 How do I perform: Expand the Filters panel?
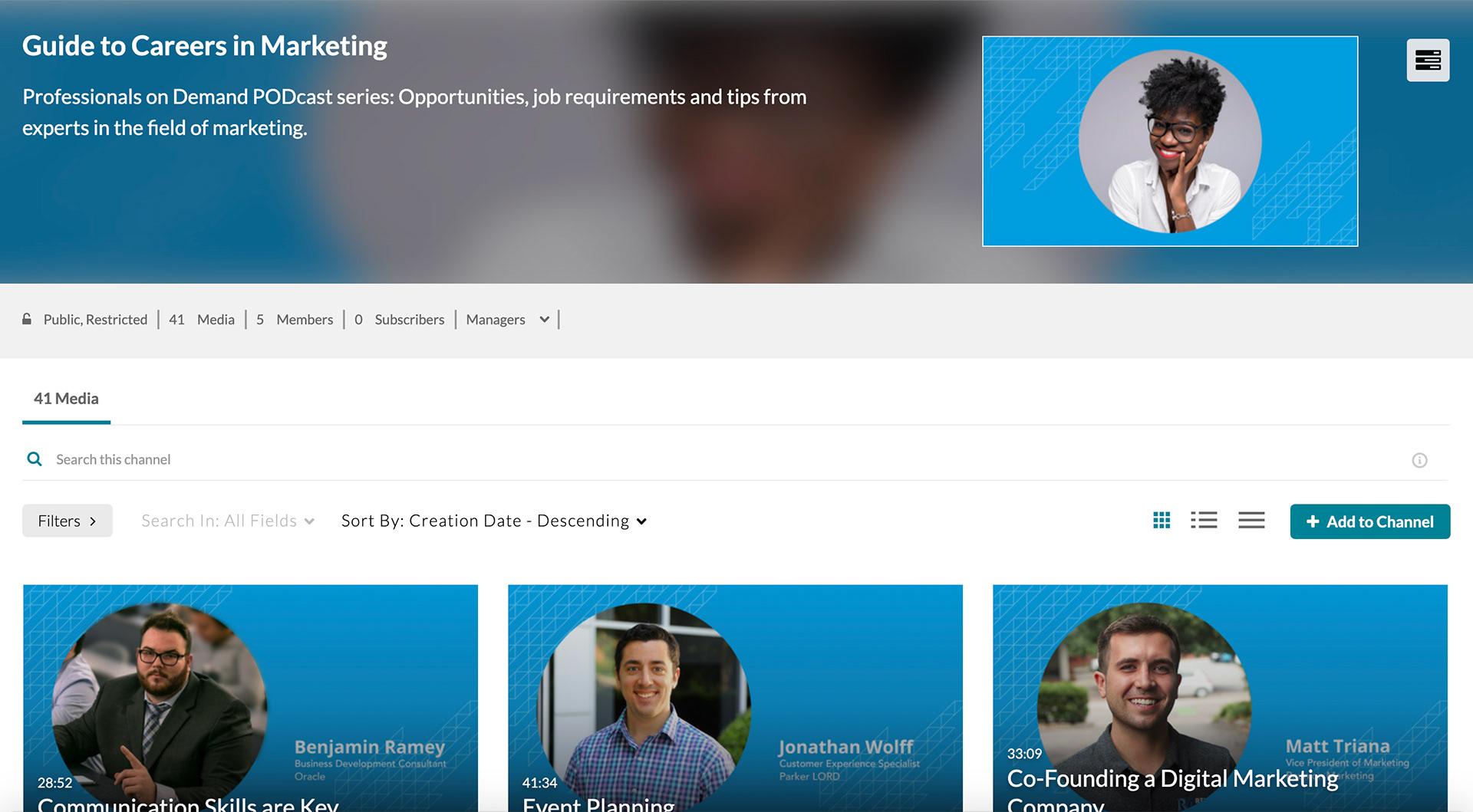coord(68,521)
